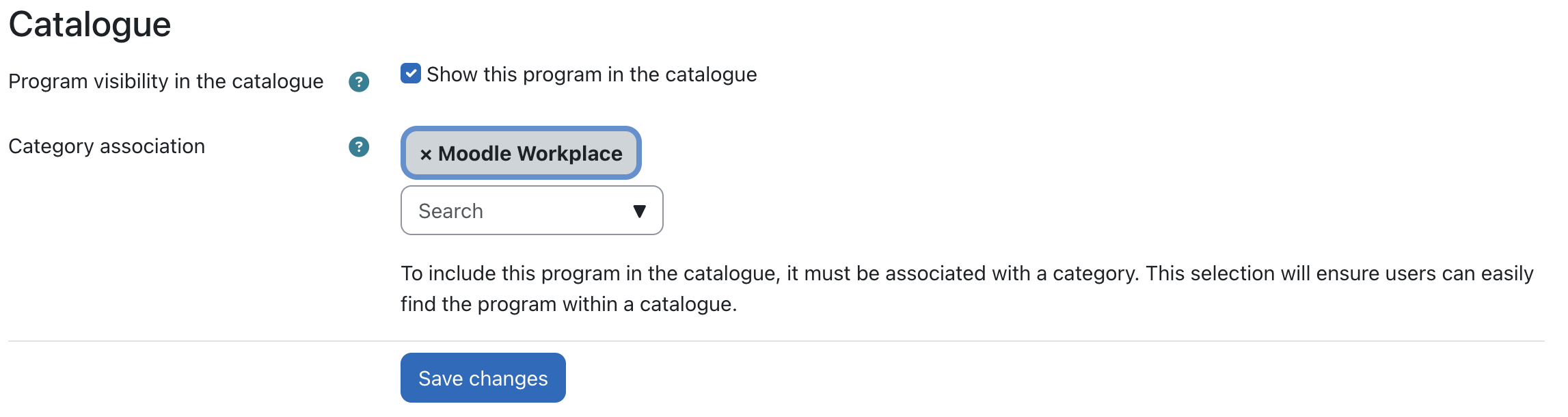Show the question mark tooltip for Category association

tap(359, 147)
